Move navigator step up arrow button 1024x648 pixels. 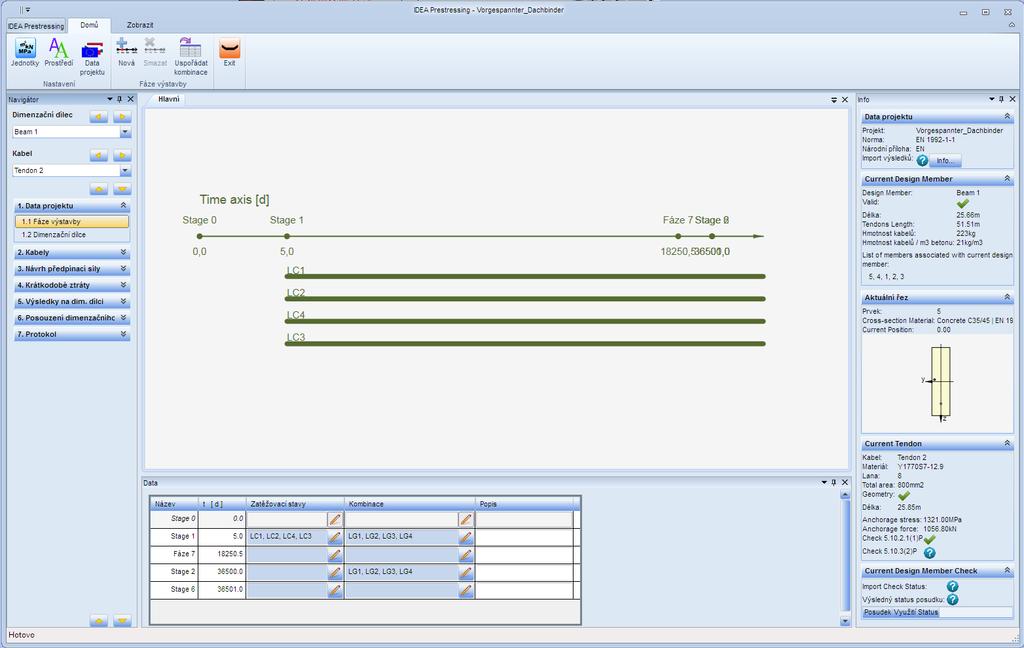pyautogui.click(x=99, y=189)
